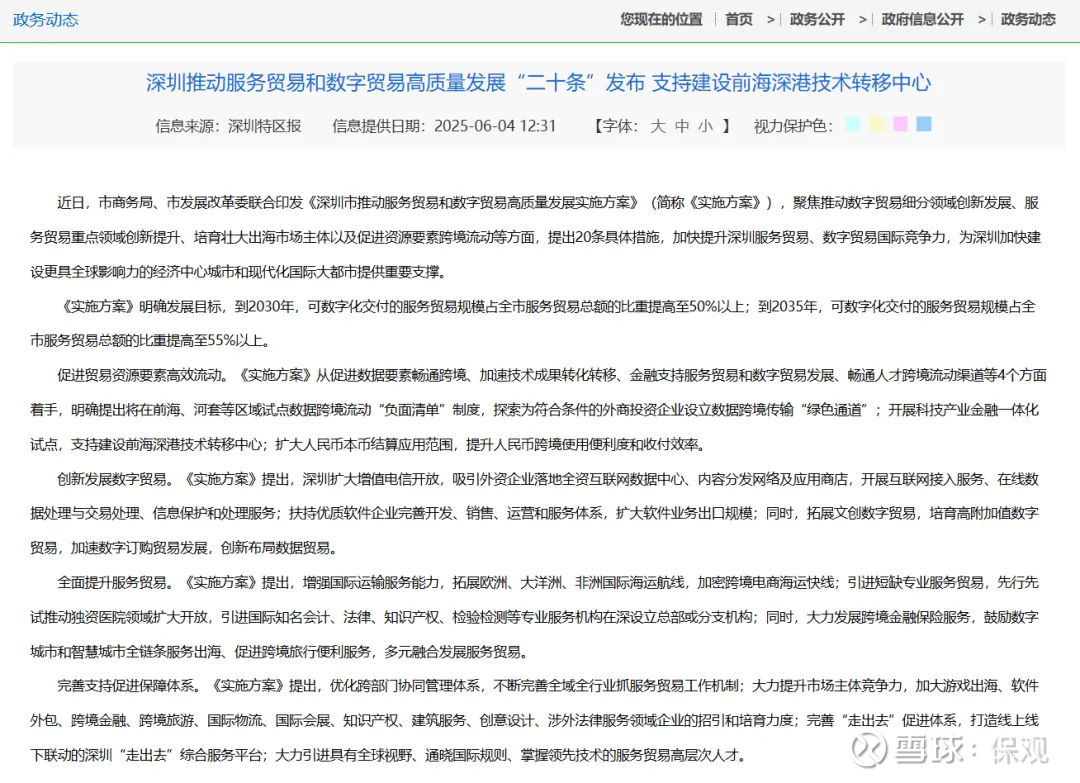Click paragraph starting with 全面提升服务贸易
Image resolution: width=1080 pixels, height=783 pixels.
tap(534, 617)
